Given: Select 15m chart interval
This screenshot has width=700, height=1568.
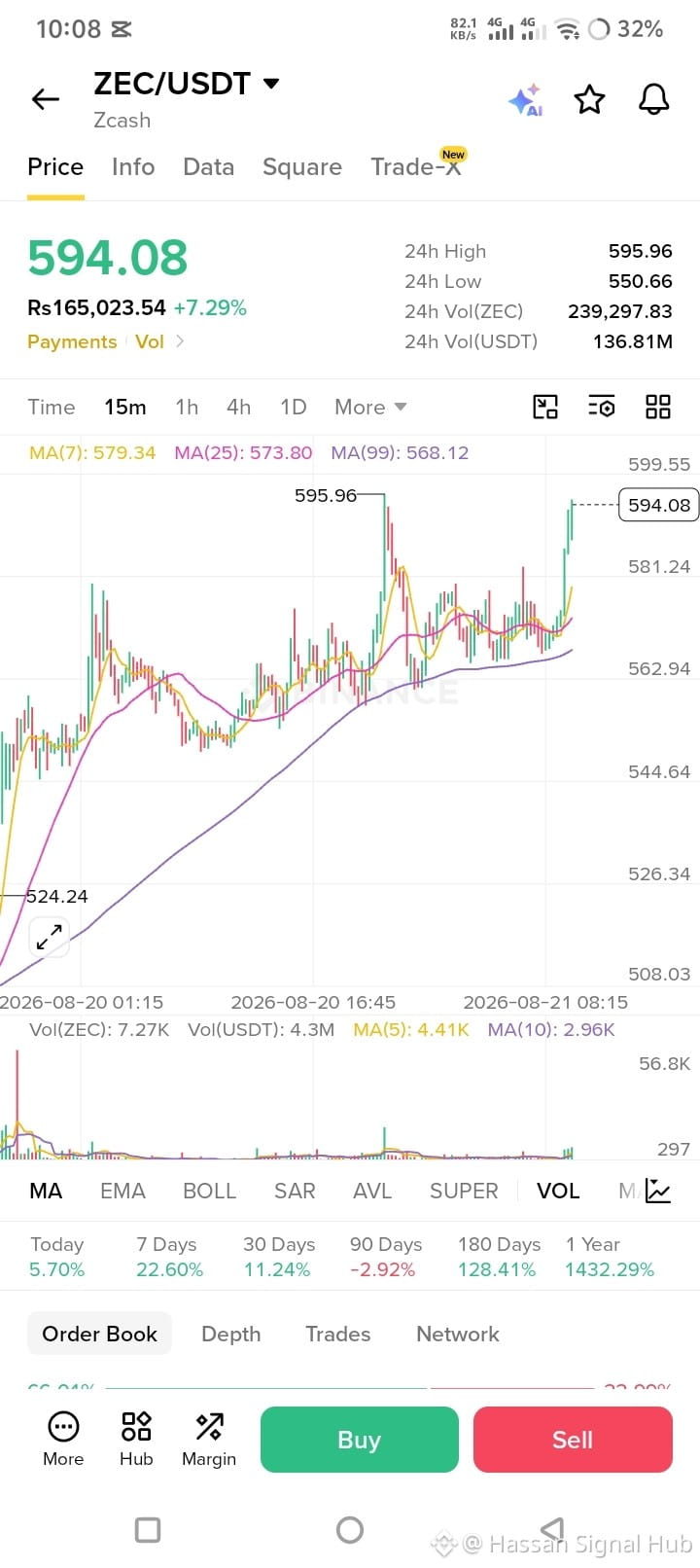Looking at the screenshot, I should coord(125,407).
